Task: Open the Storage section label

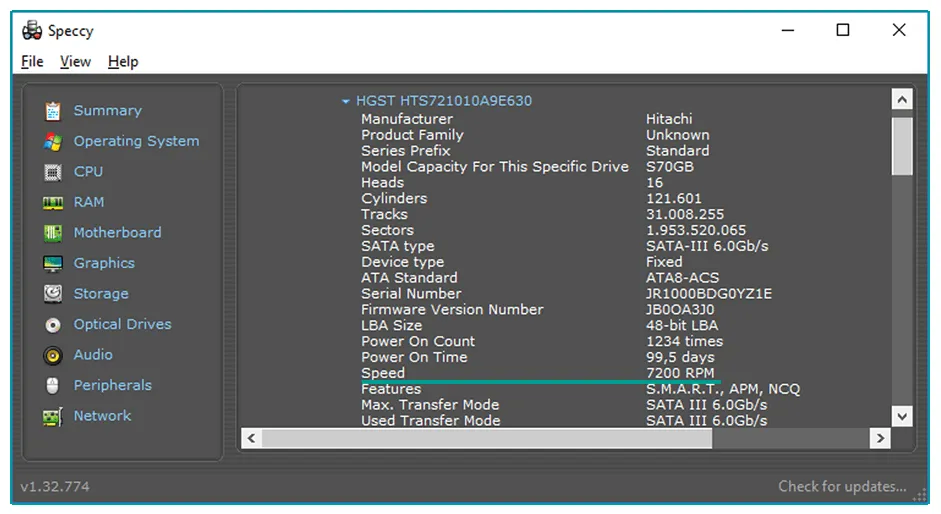Action: point(101,294)
